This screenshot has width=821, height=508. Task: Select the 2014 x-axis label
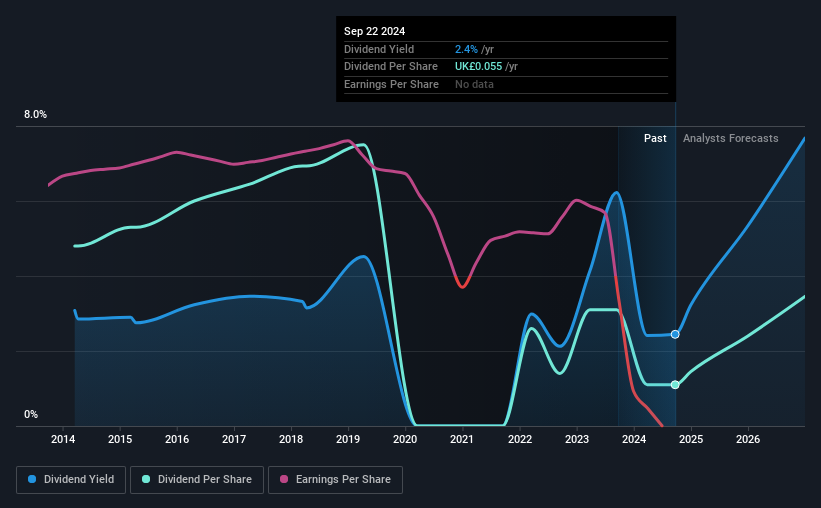(x=63, y=439)
